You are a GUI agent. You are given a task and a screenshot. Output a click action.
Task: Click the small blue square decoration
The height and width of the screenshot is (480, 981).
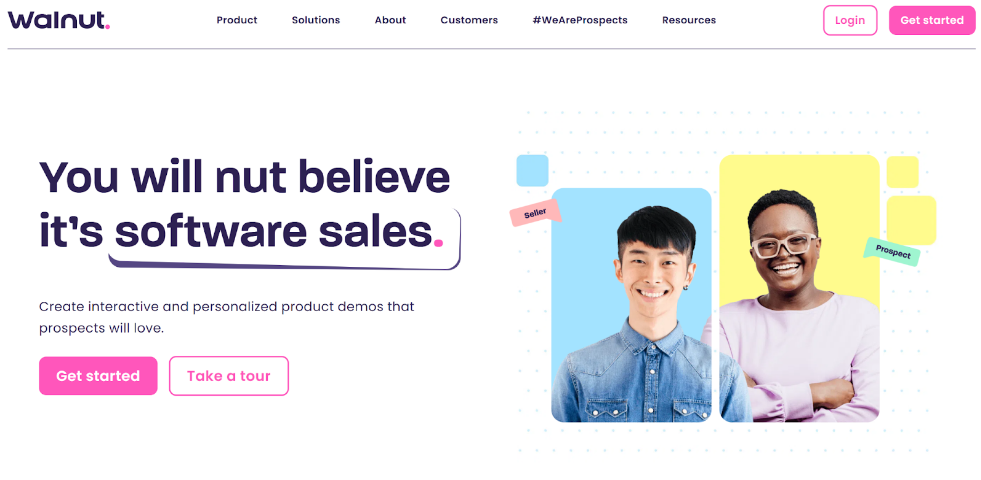(532, 170)
